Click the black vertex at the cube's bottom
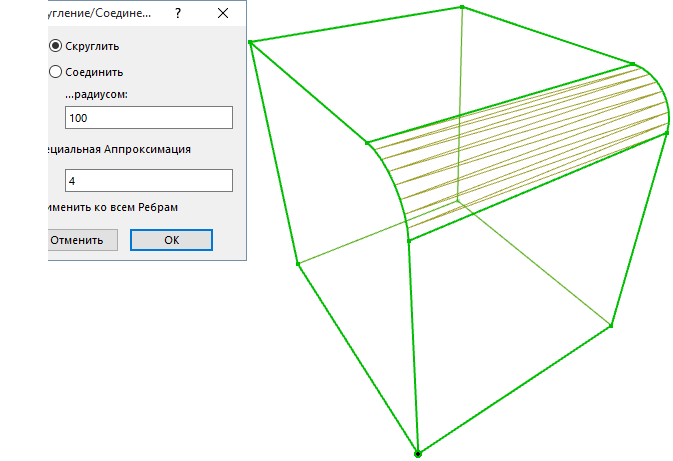 (418, 454)
